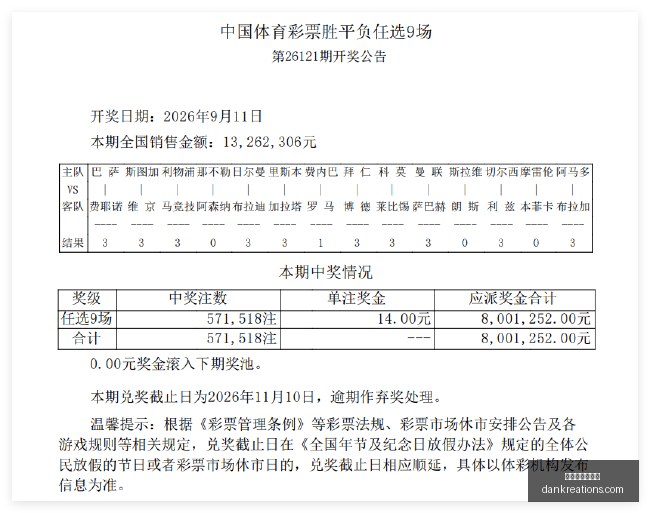
Task: Select home team 曼联
Action: click(x=429, y=172)
